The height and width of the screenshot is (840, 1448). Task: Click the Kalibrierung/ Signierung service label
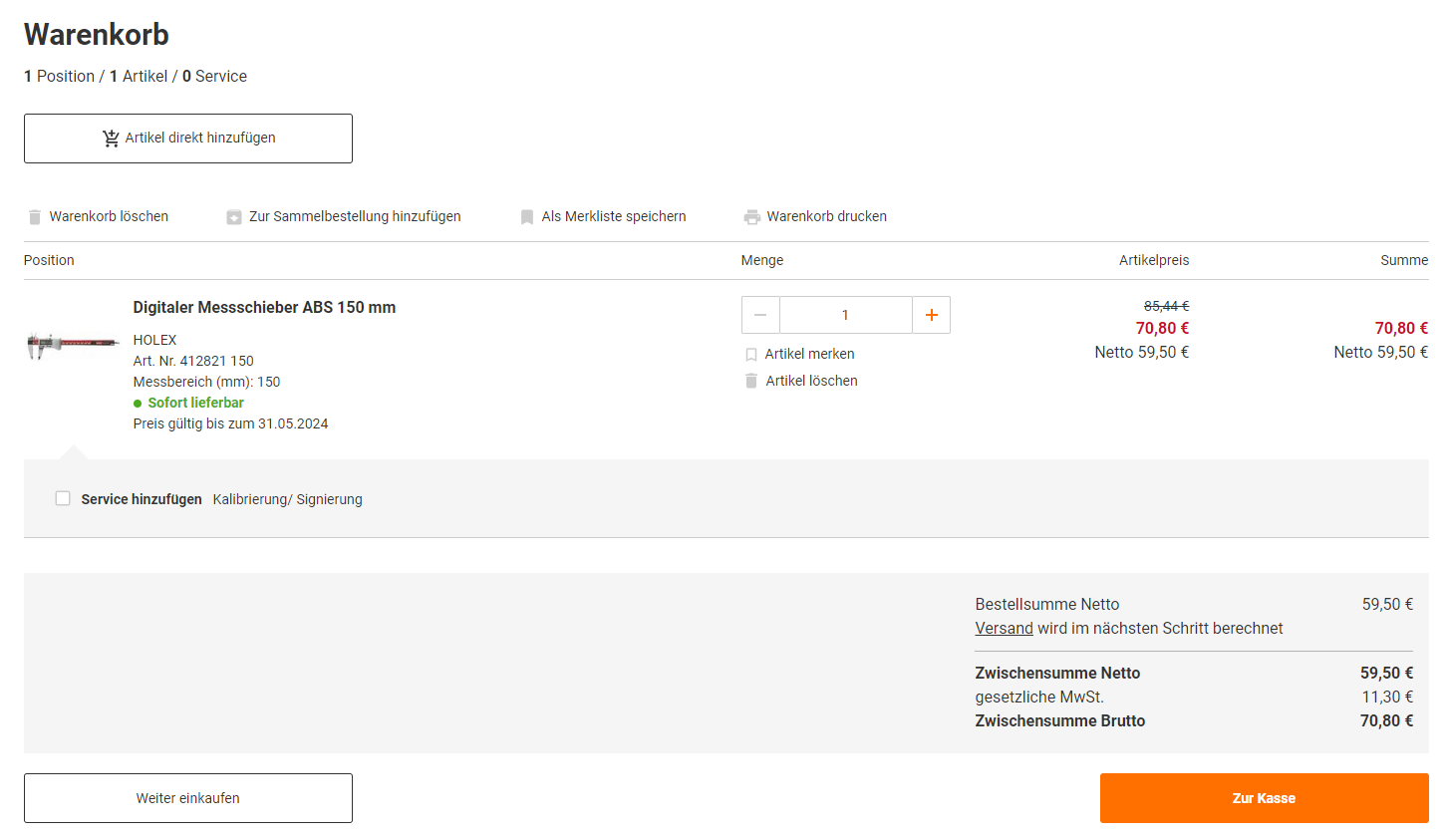point(287,500)
